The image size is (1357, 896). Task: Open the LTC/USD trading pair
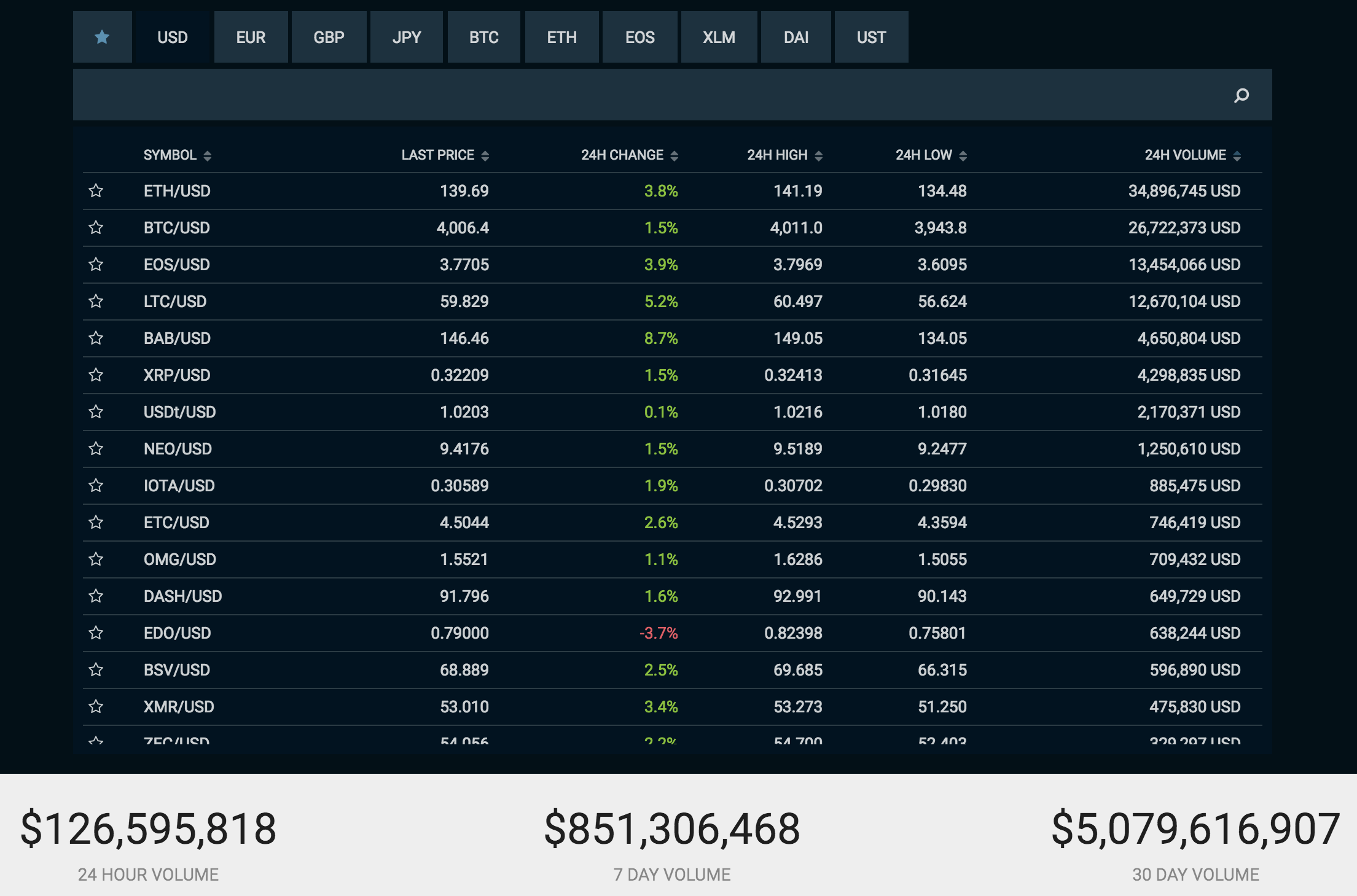pyautogui.click(x=175, y=302)
